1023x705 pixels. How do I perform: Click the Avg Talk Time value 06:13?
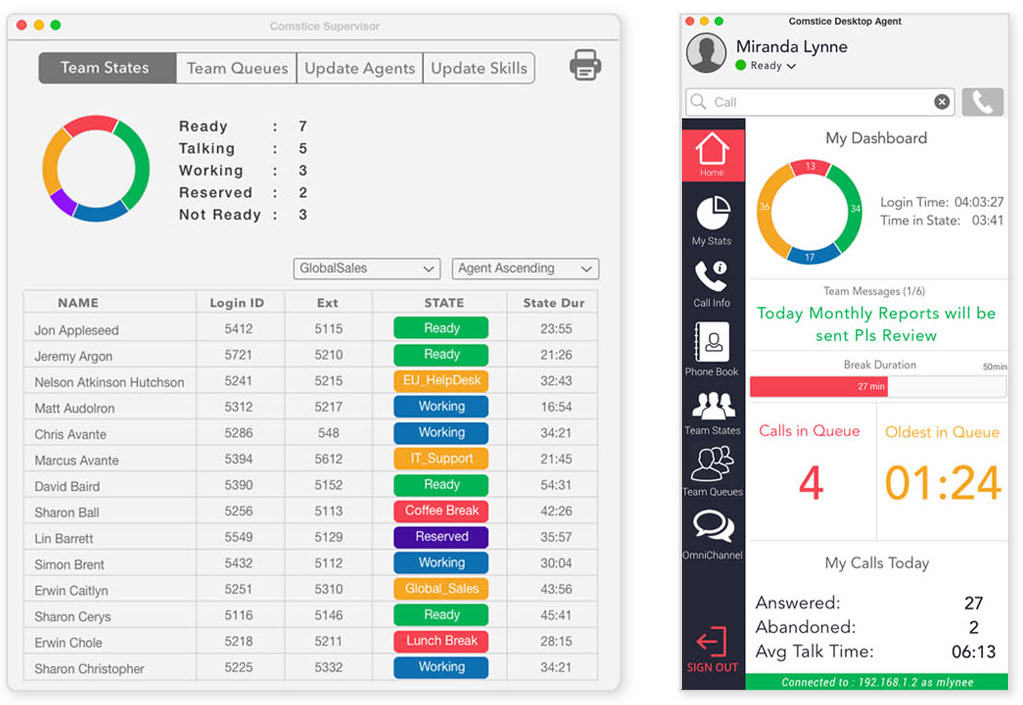(x=973, y=652)
